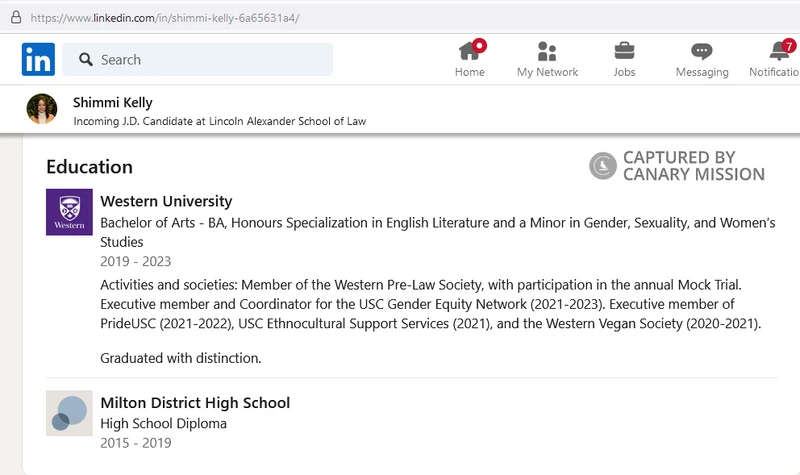
Task: Click the Home label in navigation
Action: [469, 72]
